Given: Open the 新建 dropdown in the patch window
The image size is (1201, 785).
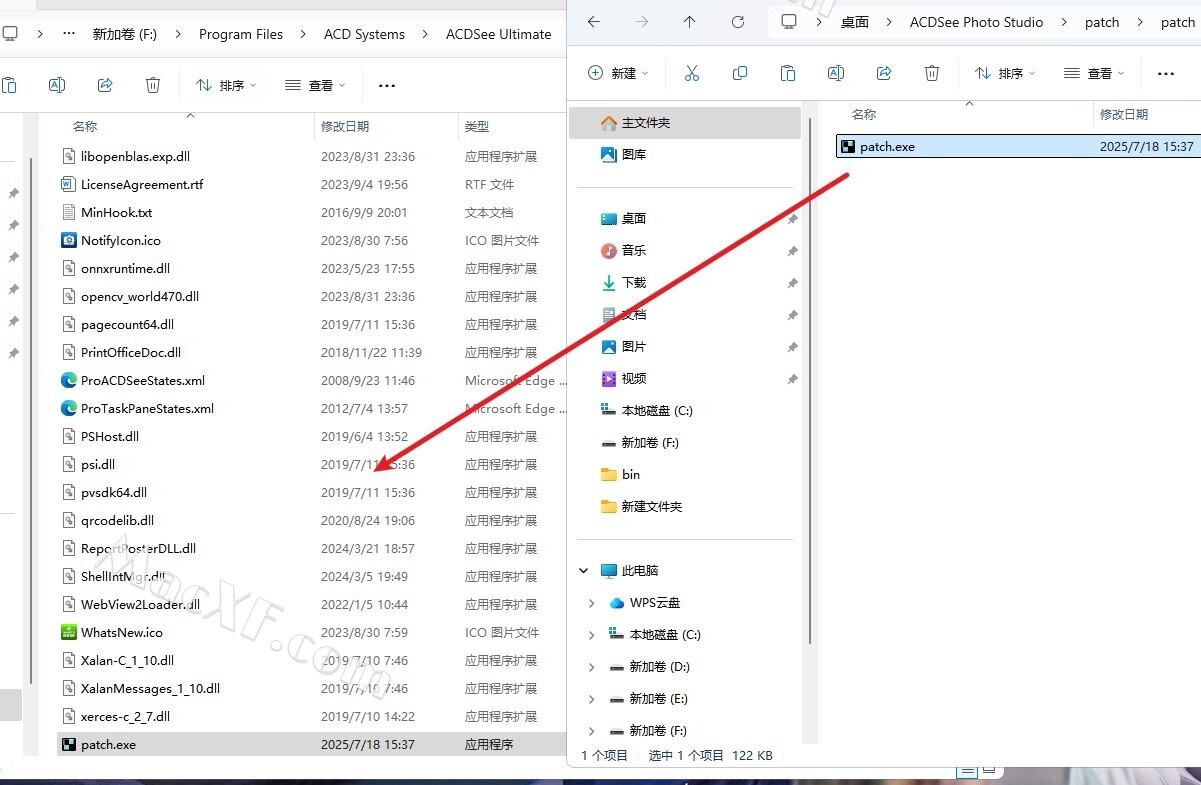Looking at the screenshot, I should tap(618, 73).
